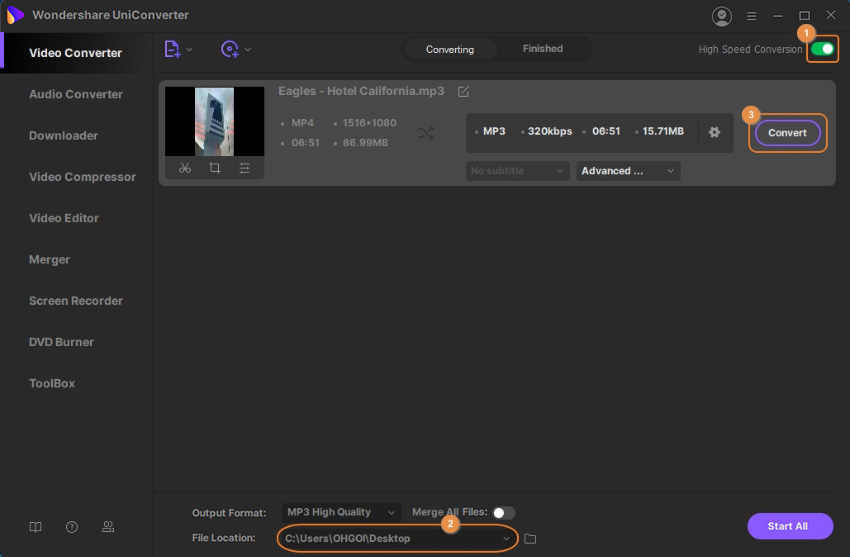Click the Add Files icon
The width and height of the screenshot is (850, 557).
pos(172,49)
